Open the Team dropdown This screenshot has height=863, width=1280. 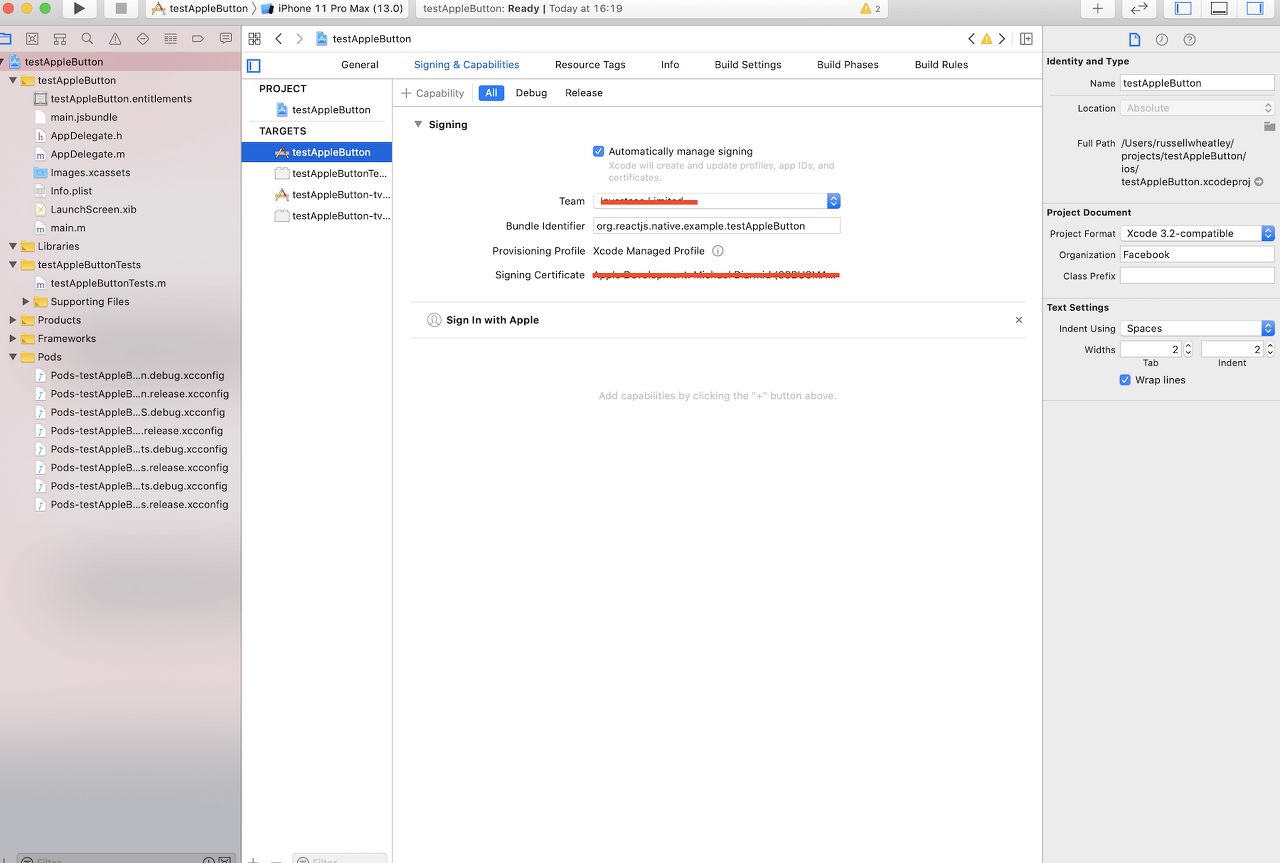pos(716,201)
